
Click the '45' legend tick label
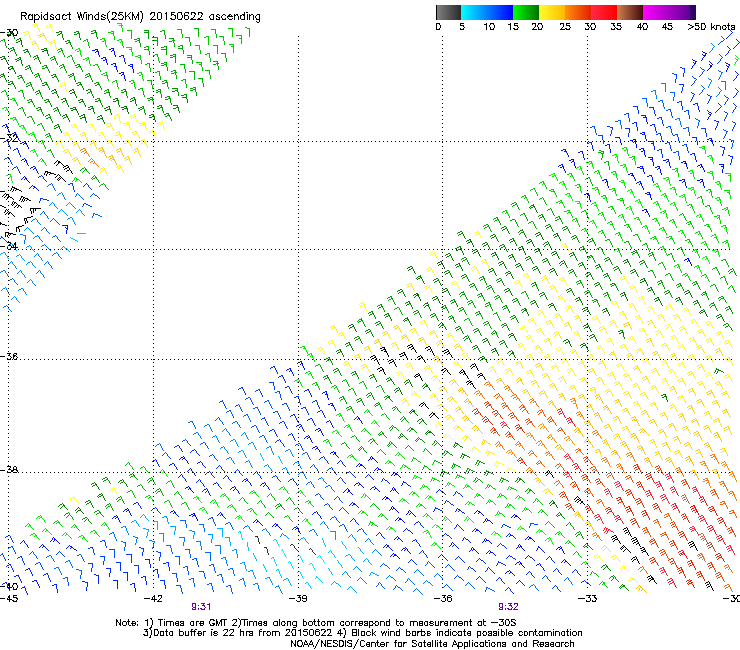(x=667, y=27)
